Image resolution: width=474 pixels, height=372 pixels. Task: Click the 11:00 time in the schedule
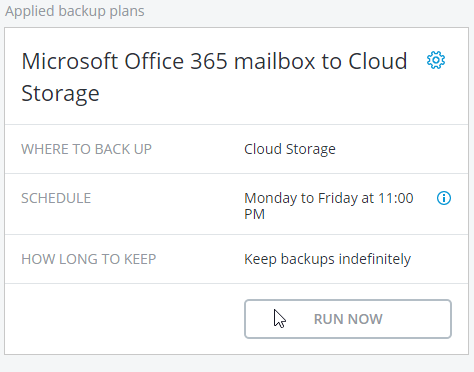point(396,198)
